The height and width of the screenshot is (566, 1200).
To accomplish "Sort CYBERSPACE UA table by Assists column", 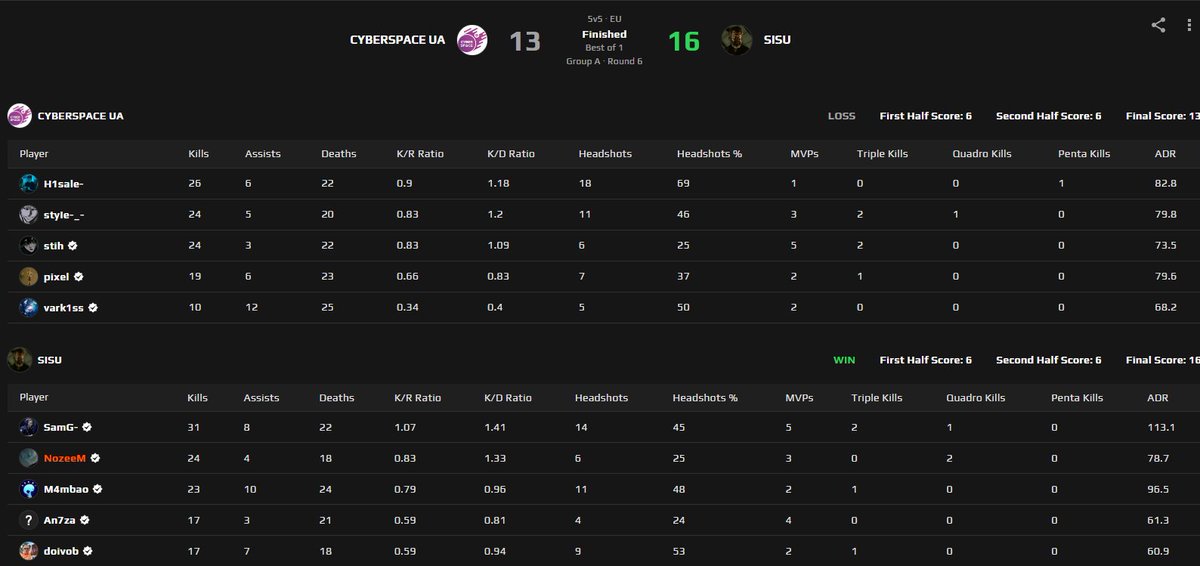I will (263, 154).
